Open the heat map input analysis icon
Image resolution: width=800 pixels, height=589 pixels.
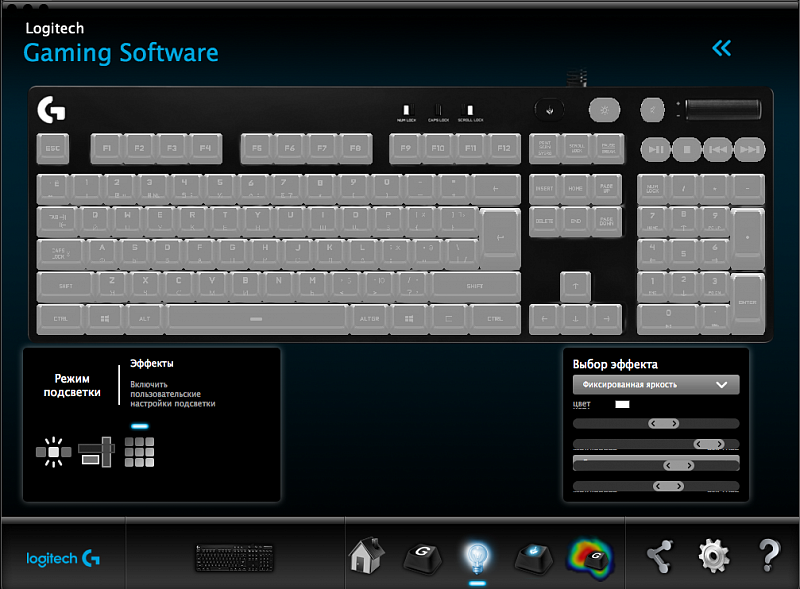click(x=591, y=558)
